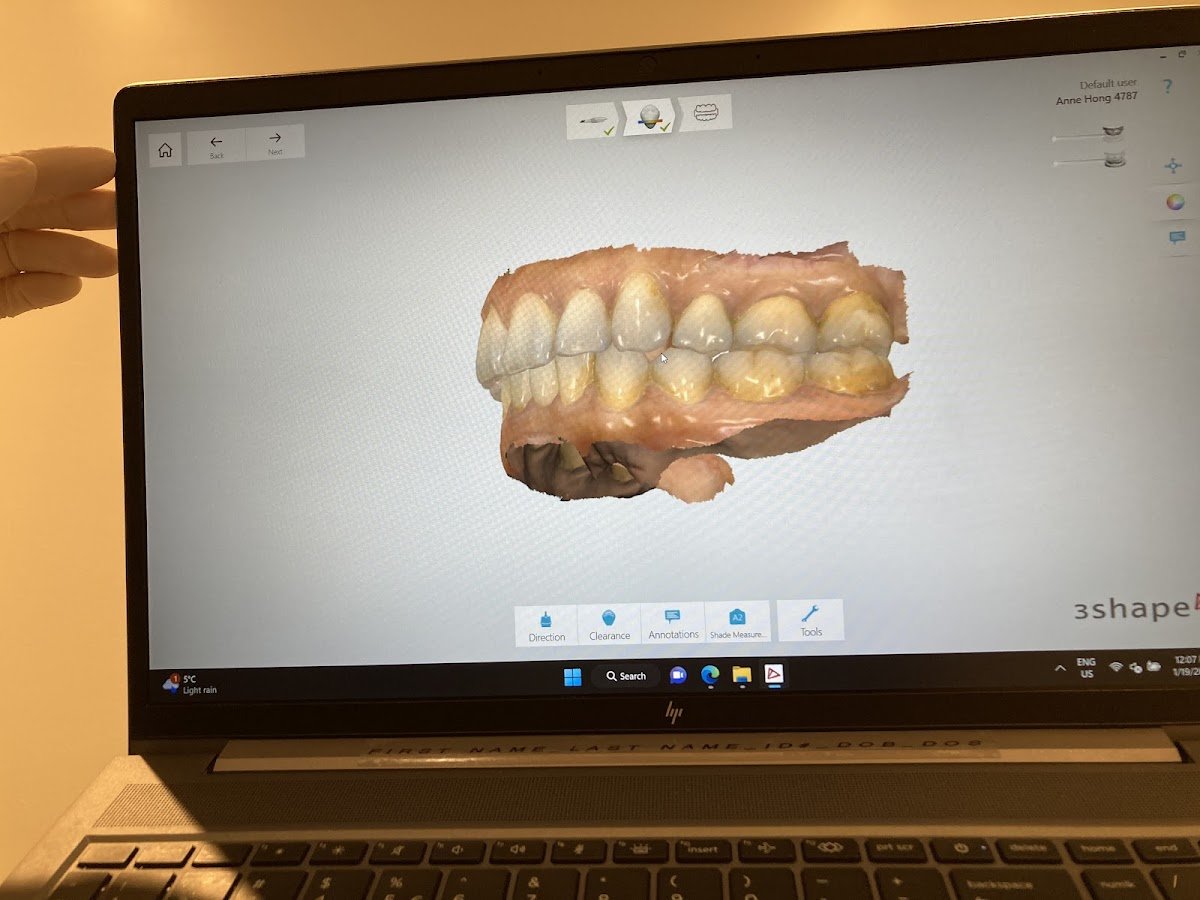The width and height of the screenshot is (1200, 900).
Task: Activate the pan/move view control
Action: click(x=1174, y=166)
